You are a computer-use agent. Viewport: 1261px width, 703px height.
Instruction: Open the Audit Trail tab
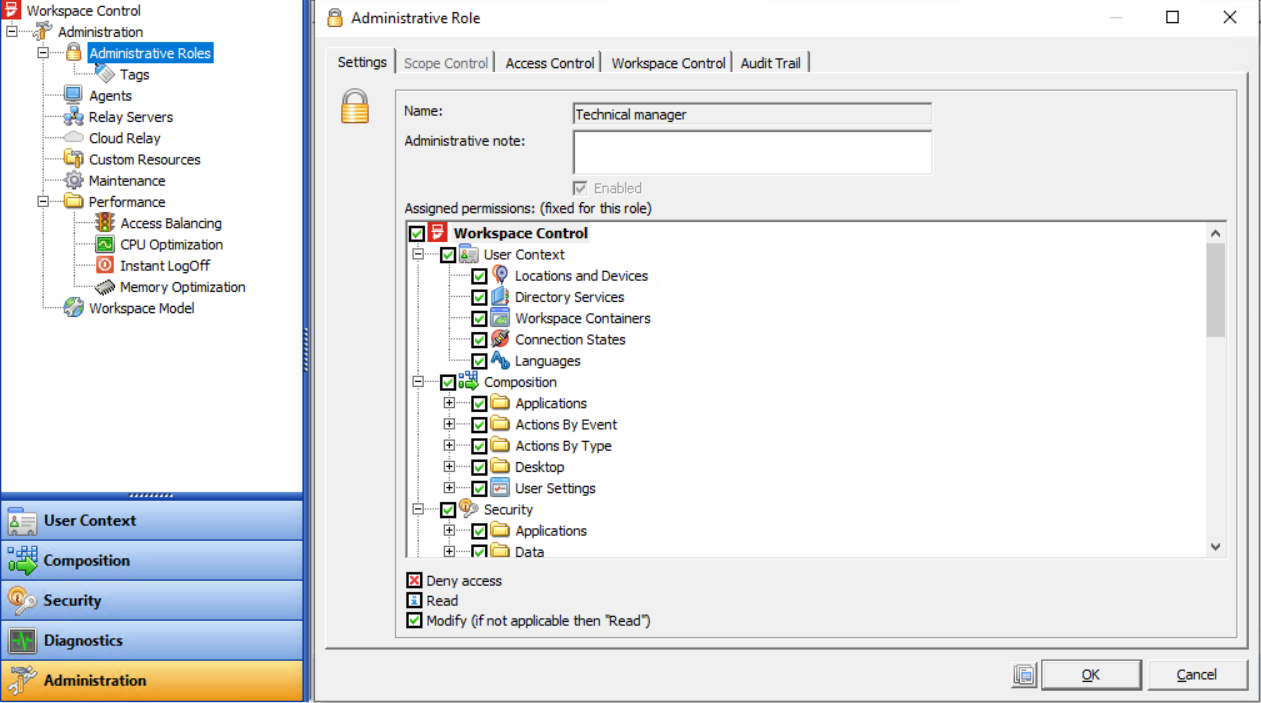pyautogui.click(x=770, y=62)
